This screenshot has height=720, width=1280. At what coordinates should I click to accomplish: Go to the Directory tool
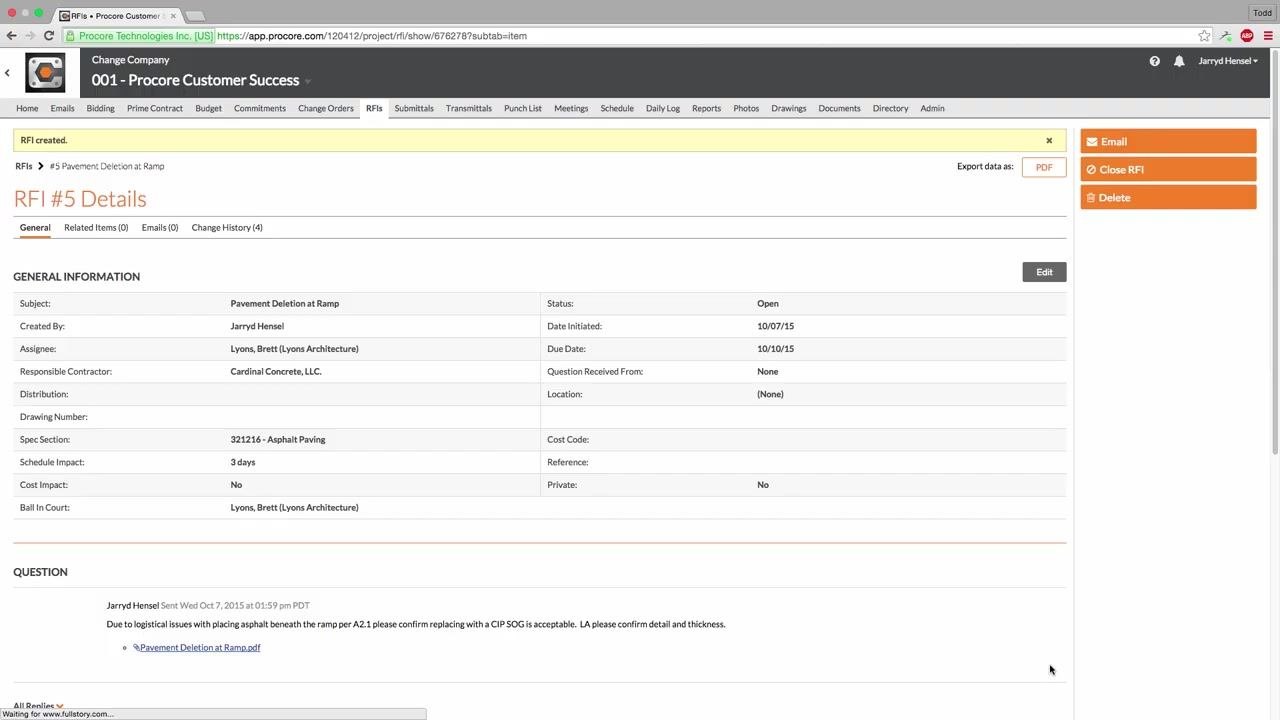click(x=890, y=108)
